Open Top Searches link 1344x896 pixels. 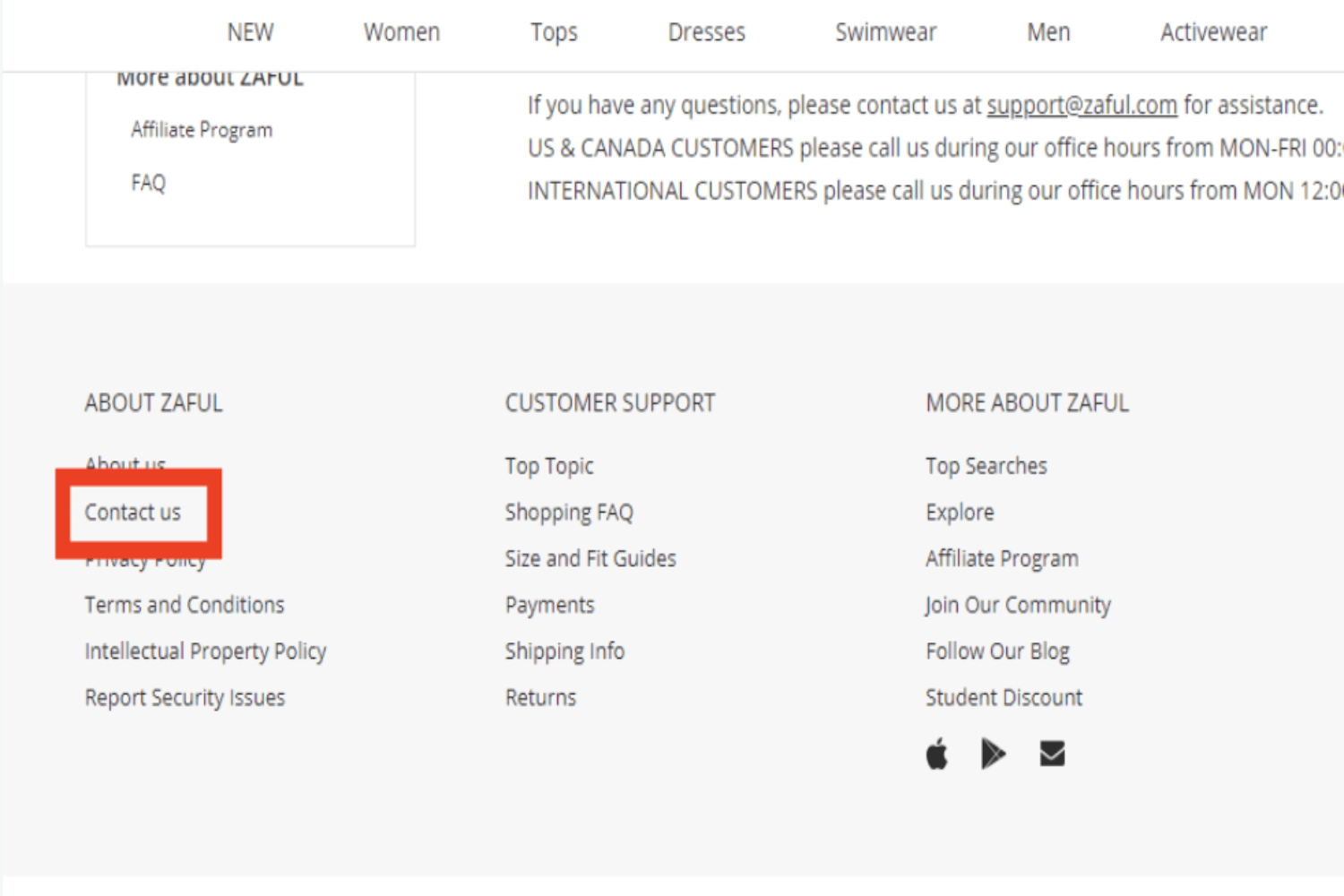coord(986,466)
